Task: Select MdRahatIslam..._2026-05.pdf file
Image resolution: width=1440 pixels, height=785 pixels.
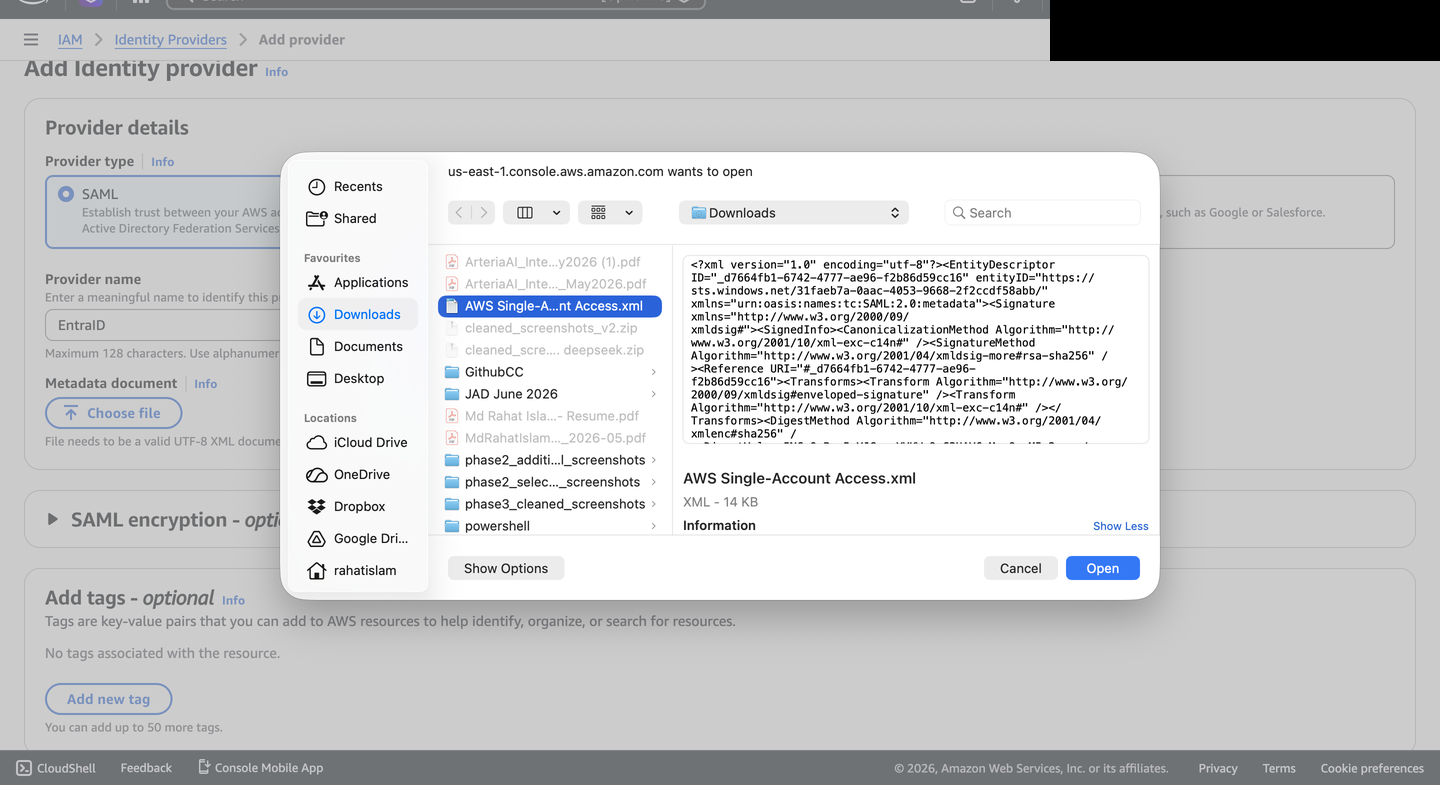Action: [x=550, y=438]
